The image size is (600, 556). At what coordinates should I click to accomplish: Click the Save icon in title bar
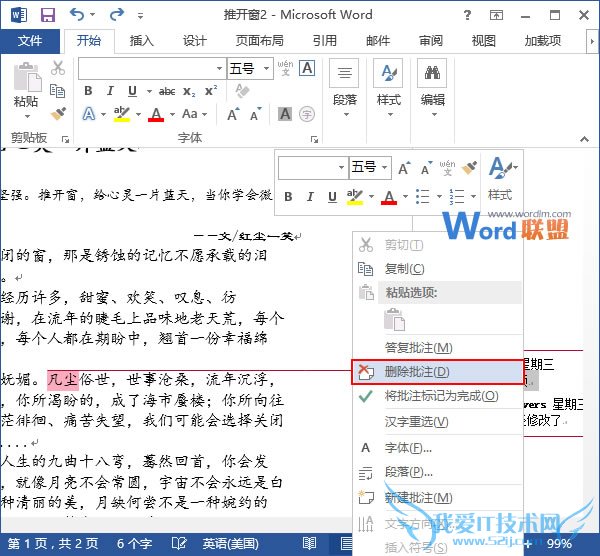(x=48, y=15)
